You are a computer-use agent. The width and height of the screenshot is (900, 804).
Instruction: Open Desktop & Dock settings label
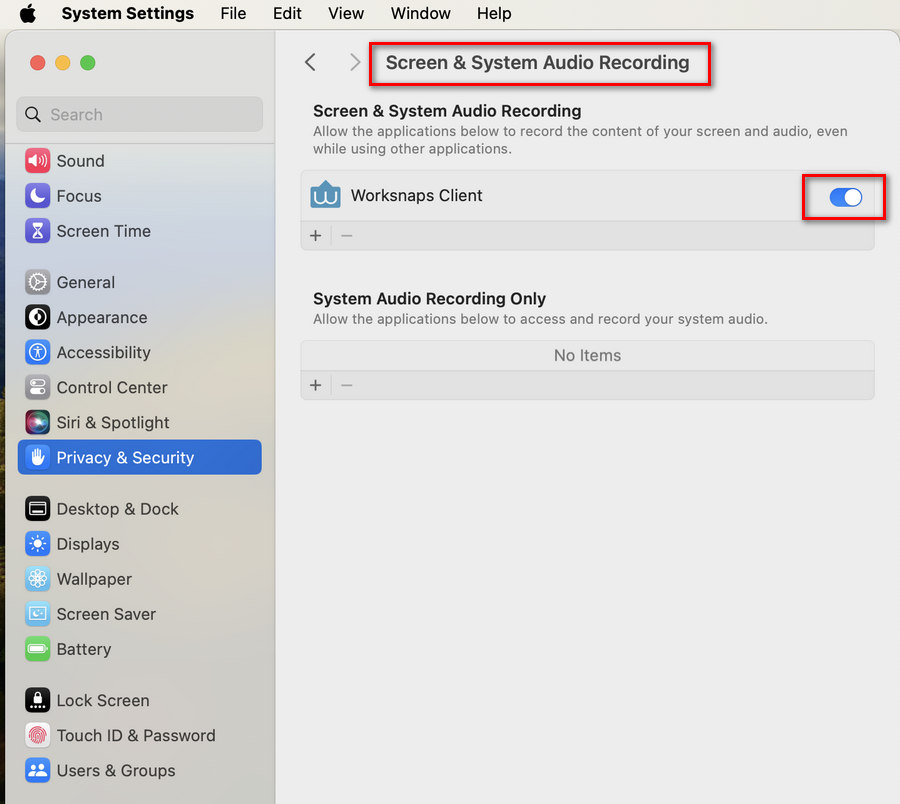[x=118, y=509]
